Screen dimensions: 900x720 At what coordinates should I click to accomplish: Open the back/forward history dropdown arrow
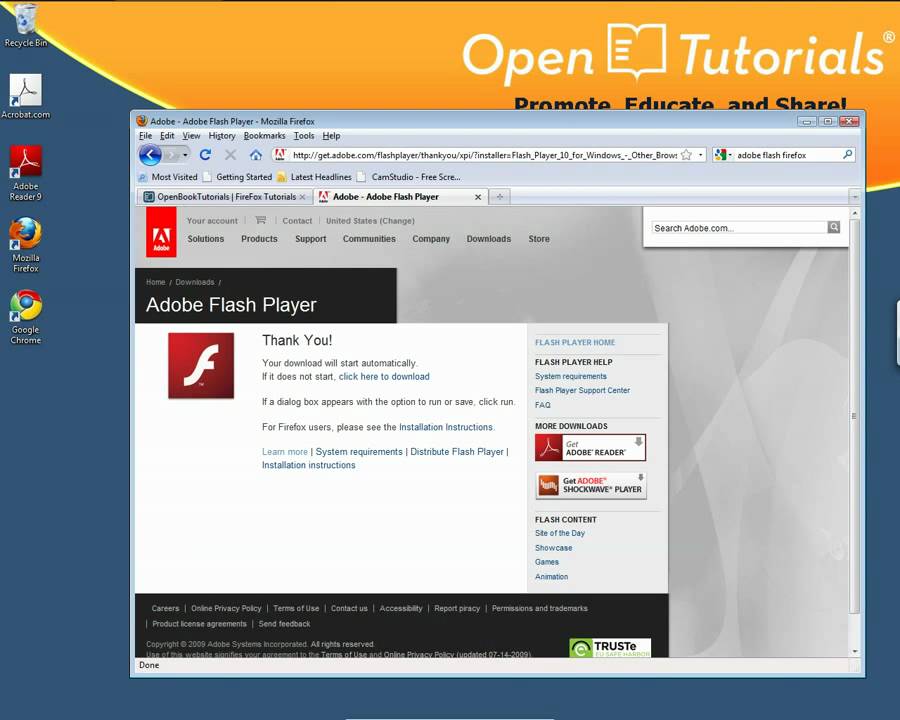(185, 155)
